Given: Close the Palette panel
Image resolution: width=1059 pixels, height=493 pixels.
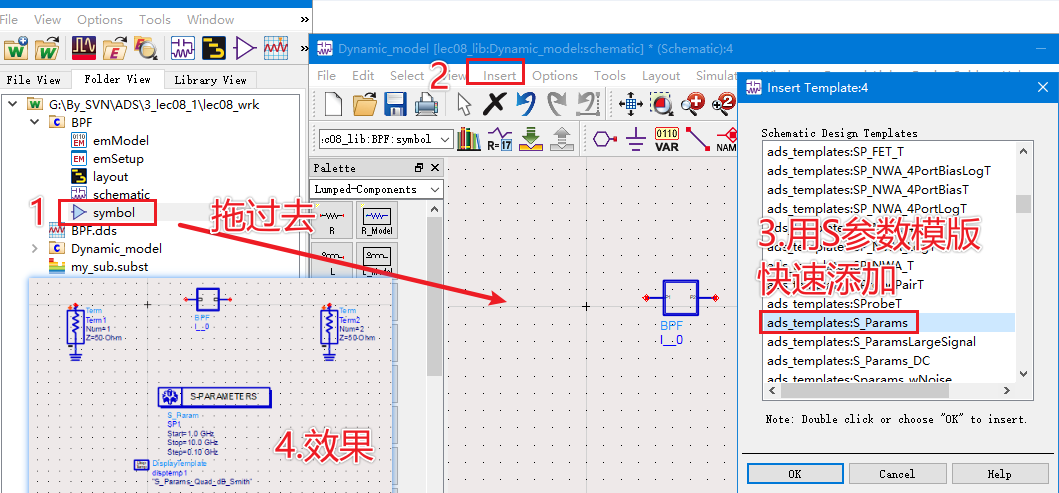Looking at the screenshot, I should coord(434,168).
